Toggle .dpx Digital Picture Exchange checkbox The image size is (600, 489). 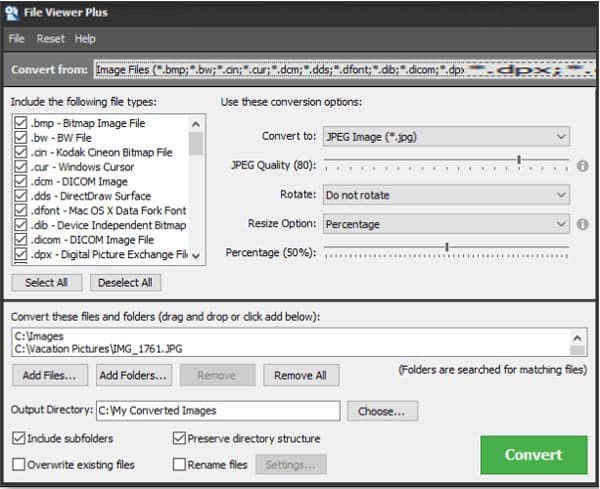tap(21, 254)
